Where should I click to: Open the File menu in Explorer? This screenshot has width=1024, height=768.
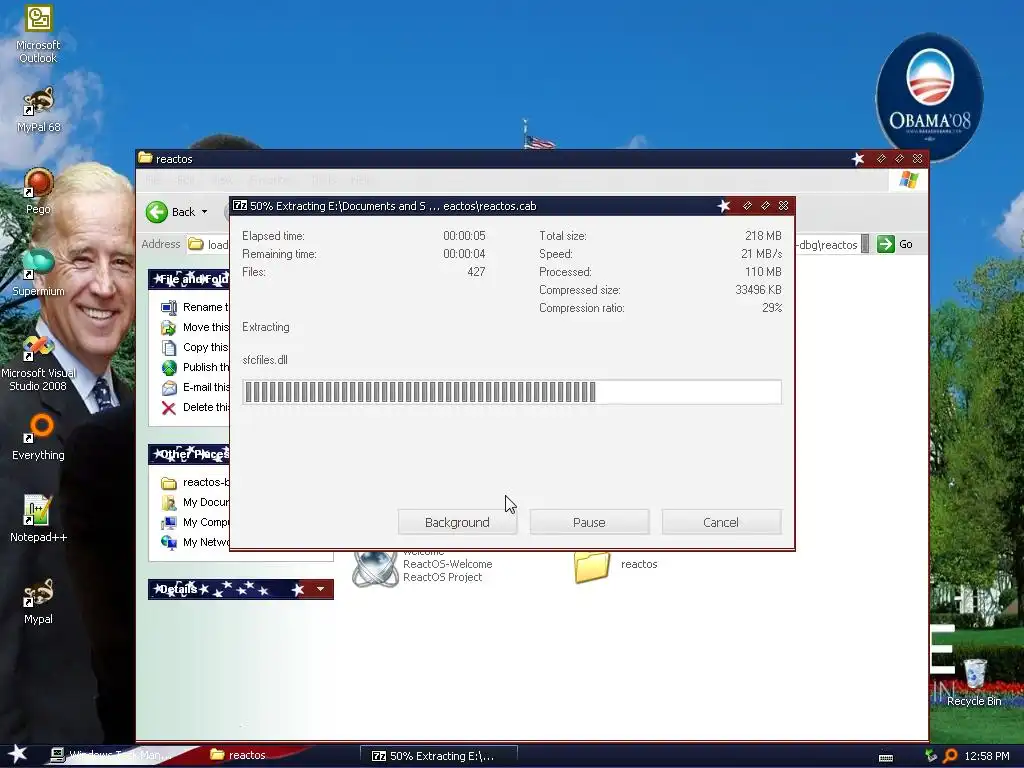[x=153, y=180]
